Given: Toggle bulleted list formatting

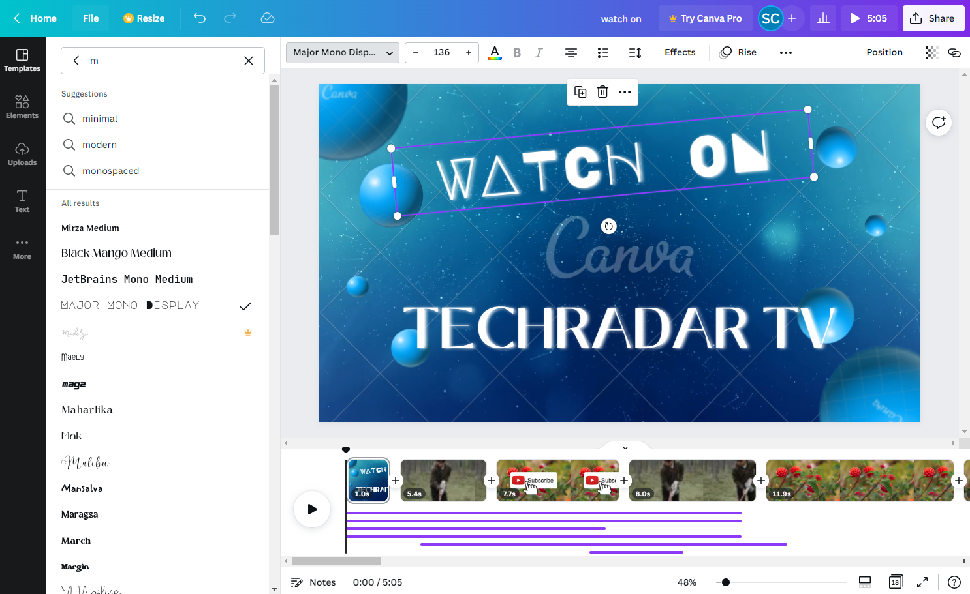Looking at the screenshot, I should 603,53.
